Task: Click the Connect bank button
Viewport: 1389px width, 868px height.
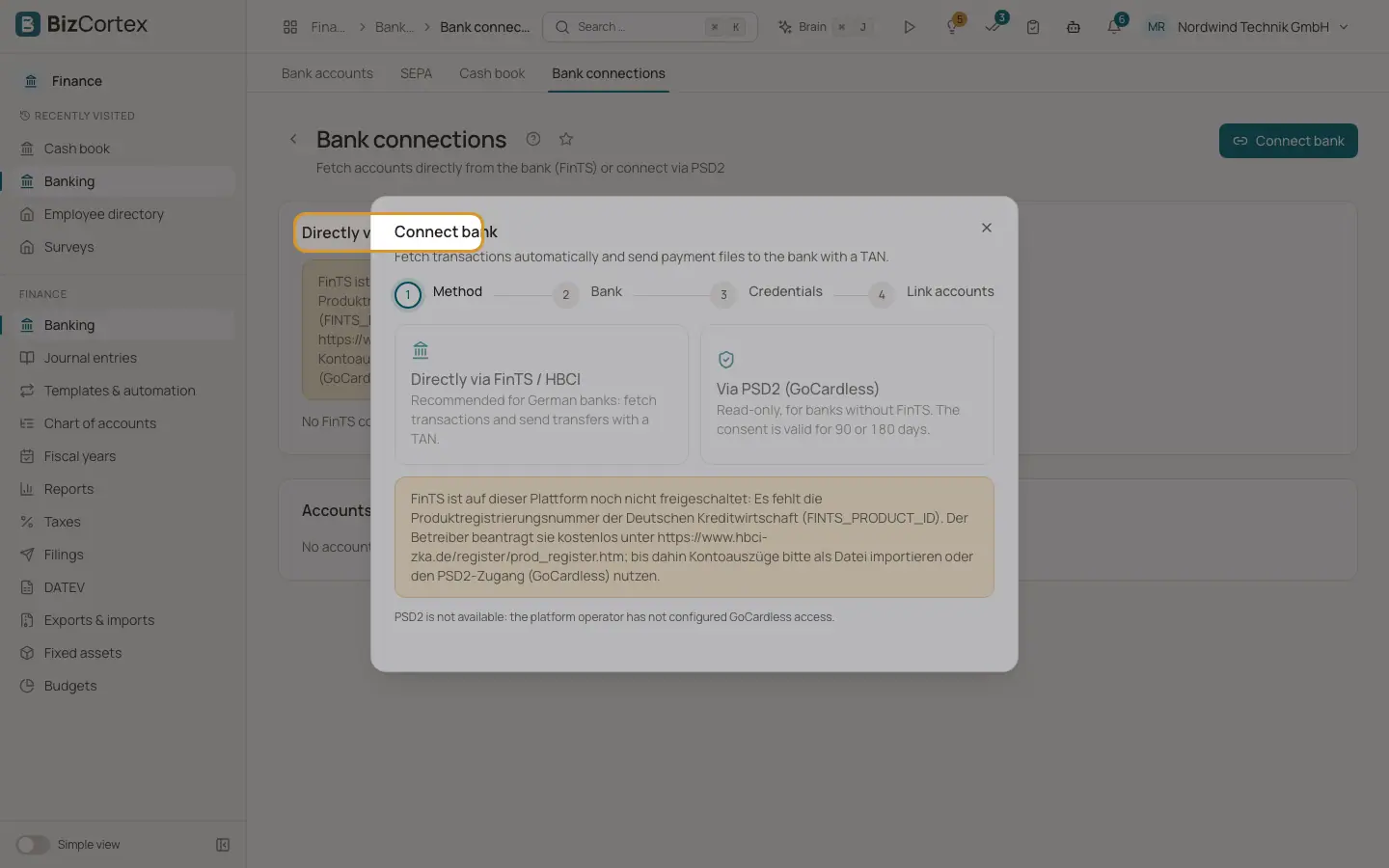Action: [x=1288, y=141]
